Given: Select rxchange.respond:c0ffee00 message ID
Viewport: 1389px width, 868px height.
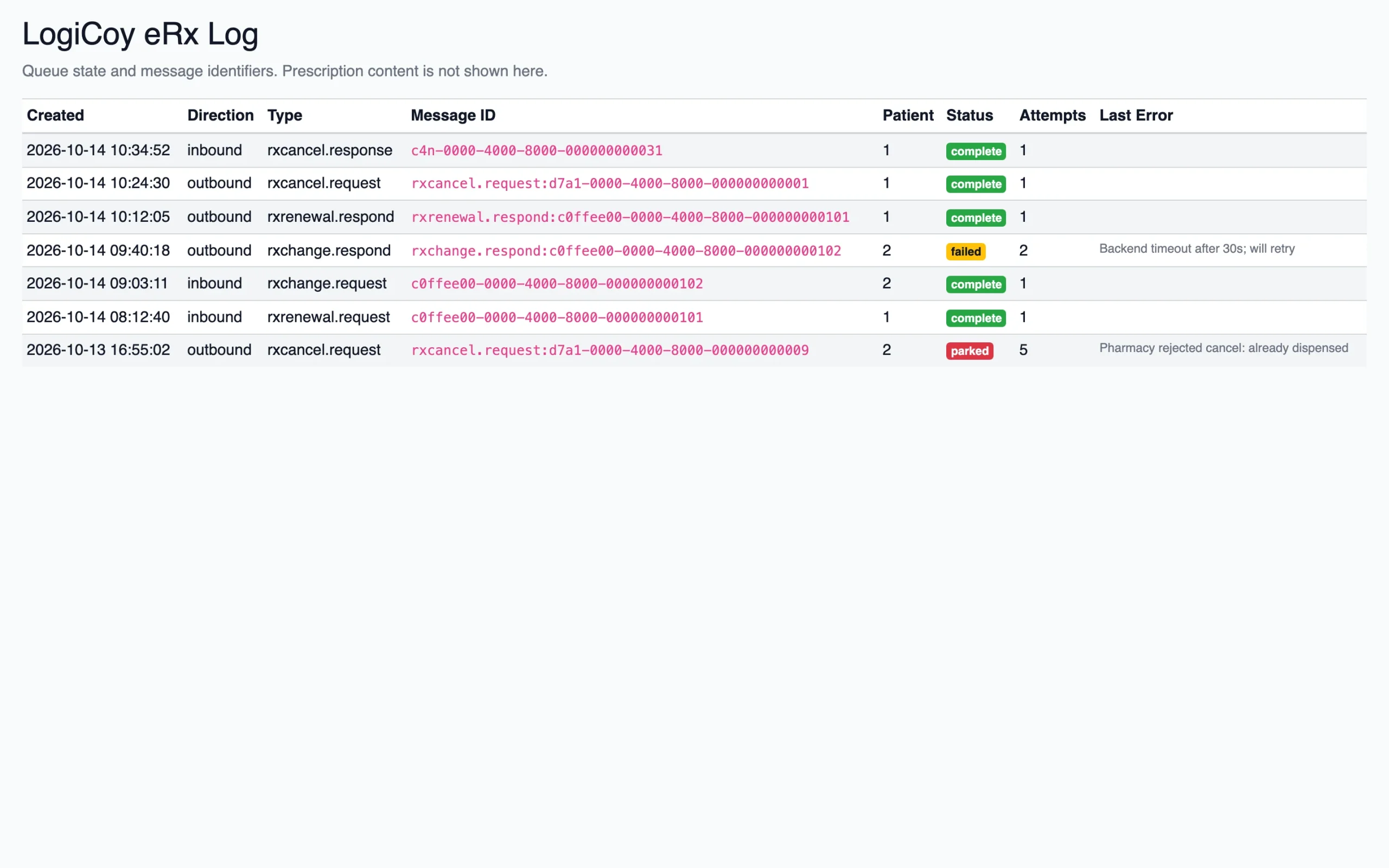Looking at the screenshot, I should (x=626, y=251).
